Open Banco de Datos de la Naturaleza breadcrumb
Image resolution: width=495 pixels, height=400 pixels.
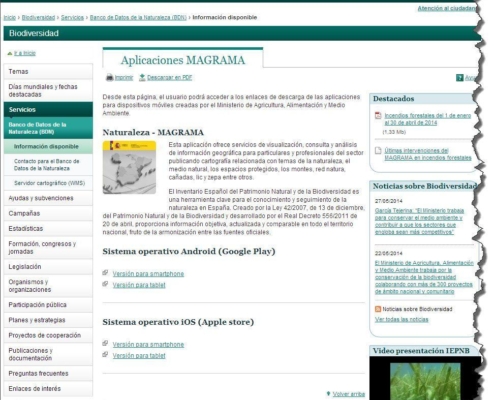coord(138,17)
